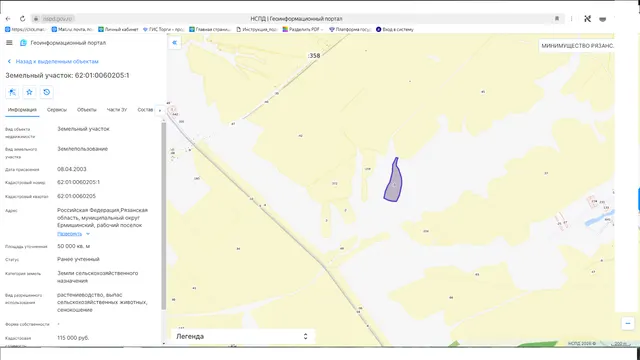Open the Части ЗУ tab
Image resolution: width=640 pixels, height=360 pixels.
[117, 110]
